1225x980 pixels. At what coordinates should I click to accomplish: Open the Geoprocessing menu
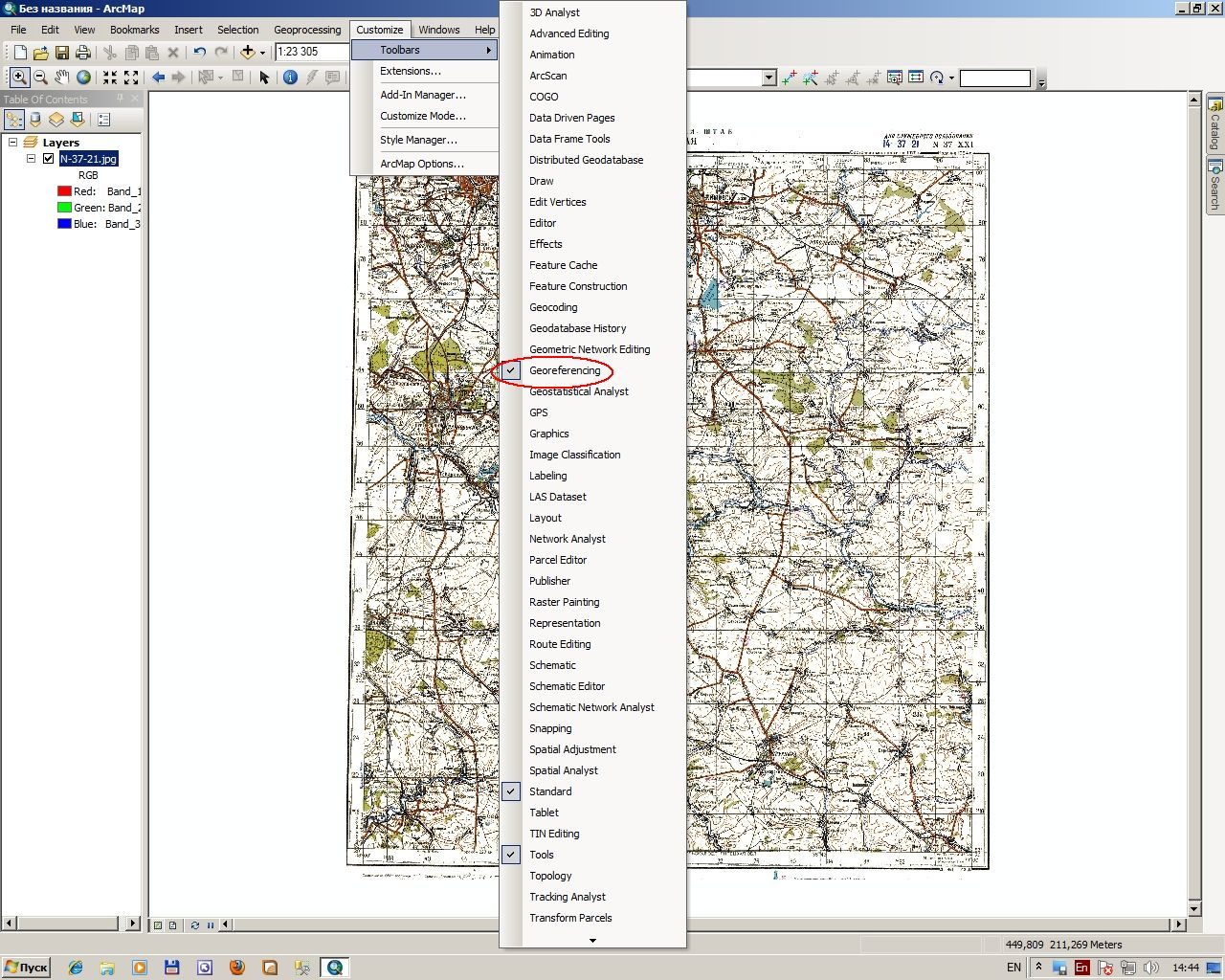(x=307, y=30)
